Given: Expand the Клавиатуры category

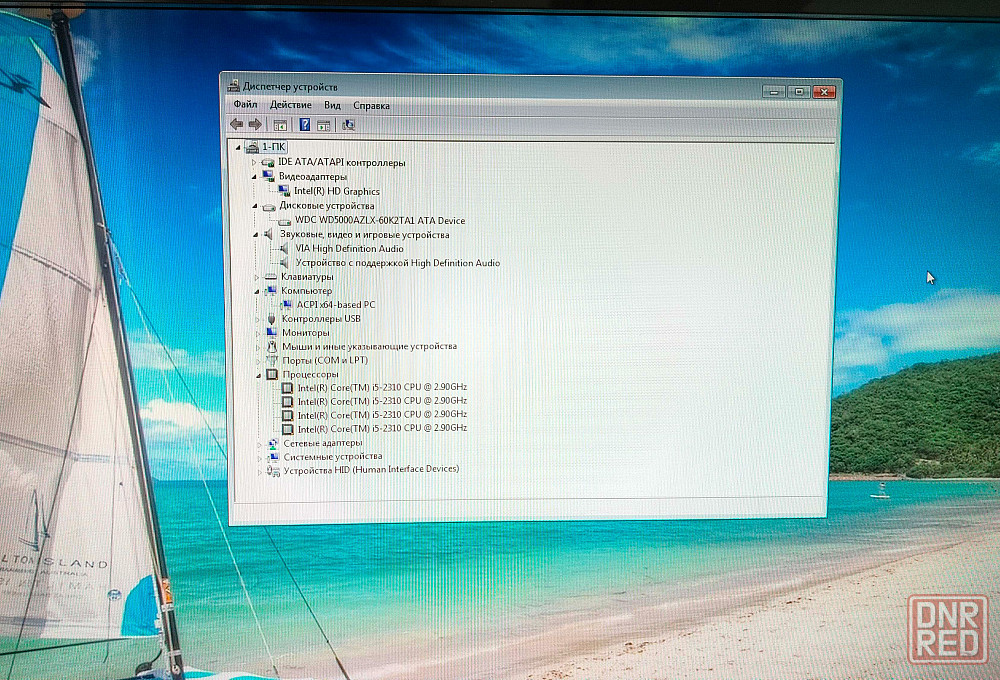Looking at the screenshot, I should coord(257,277).
